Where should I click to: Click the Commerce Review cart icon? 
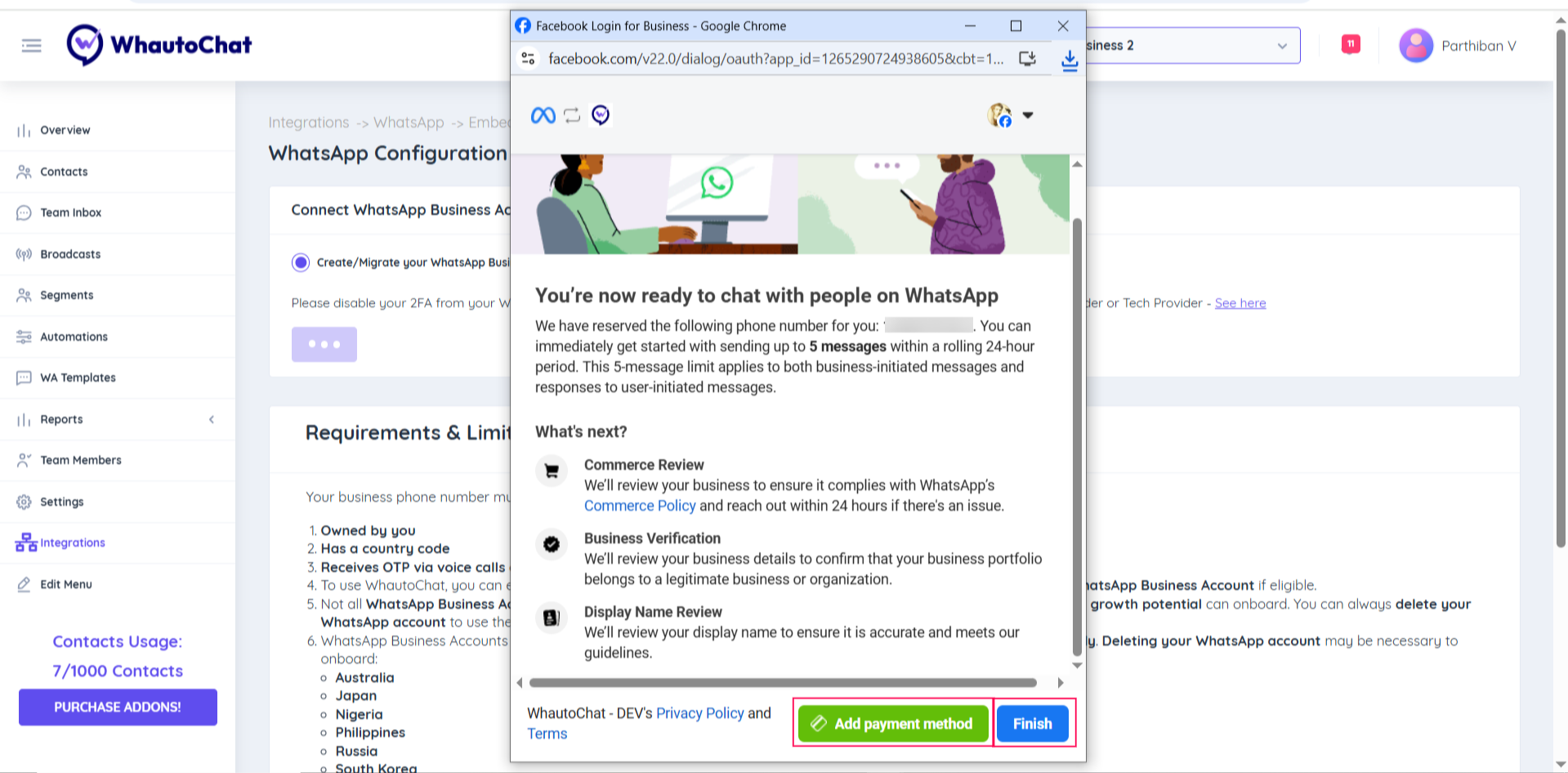[552, 471]
